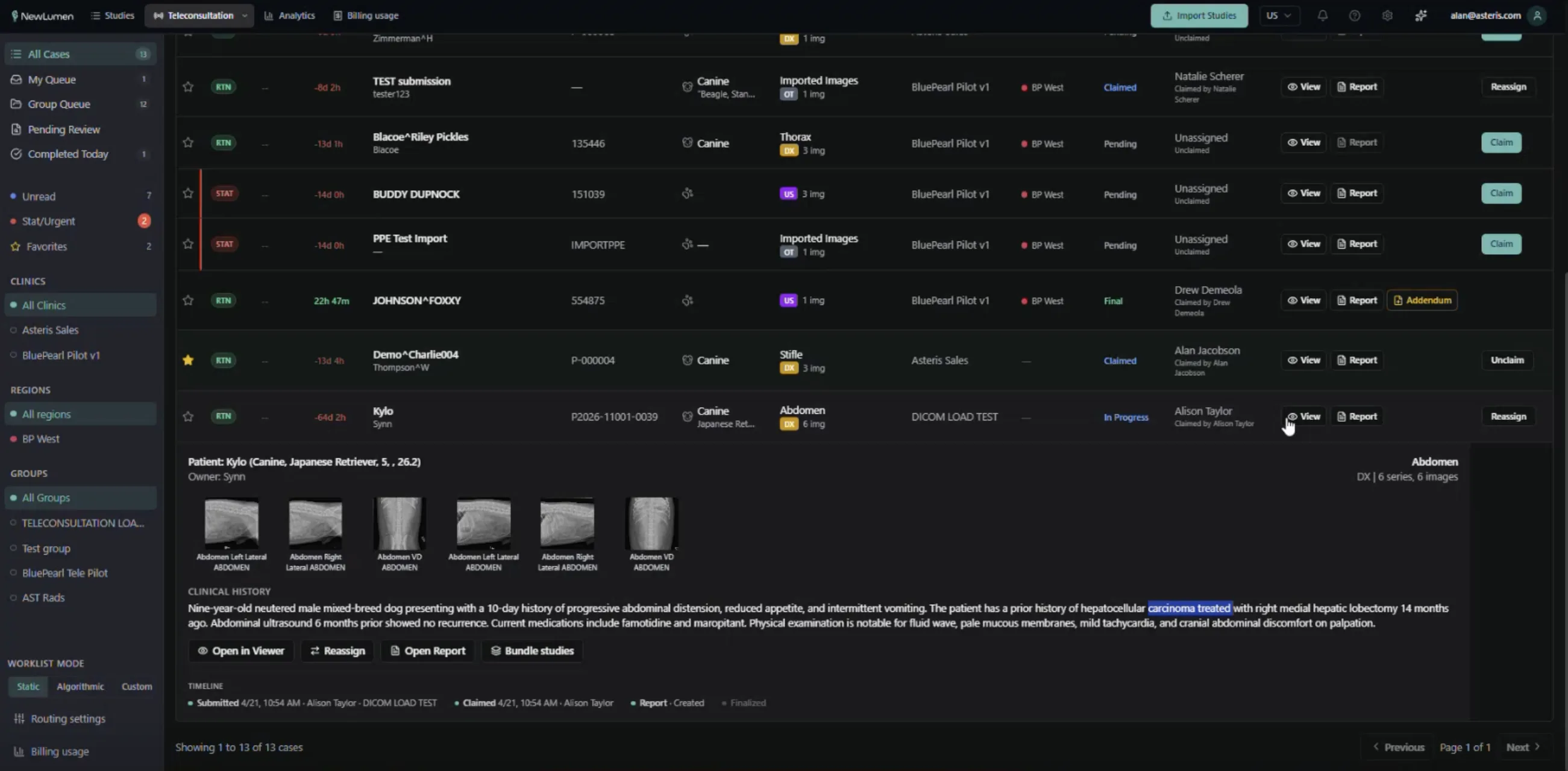Unfavorite the Demo^Charlie004 starred case
Viewport: 1568px width, 771px height.
[188, 360]
